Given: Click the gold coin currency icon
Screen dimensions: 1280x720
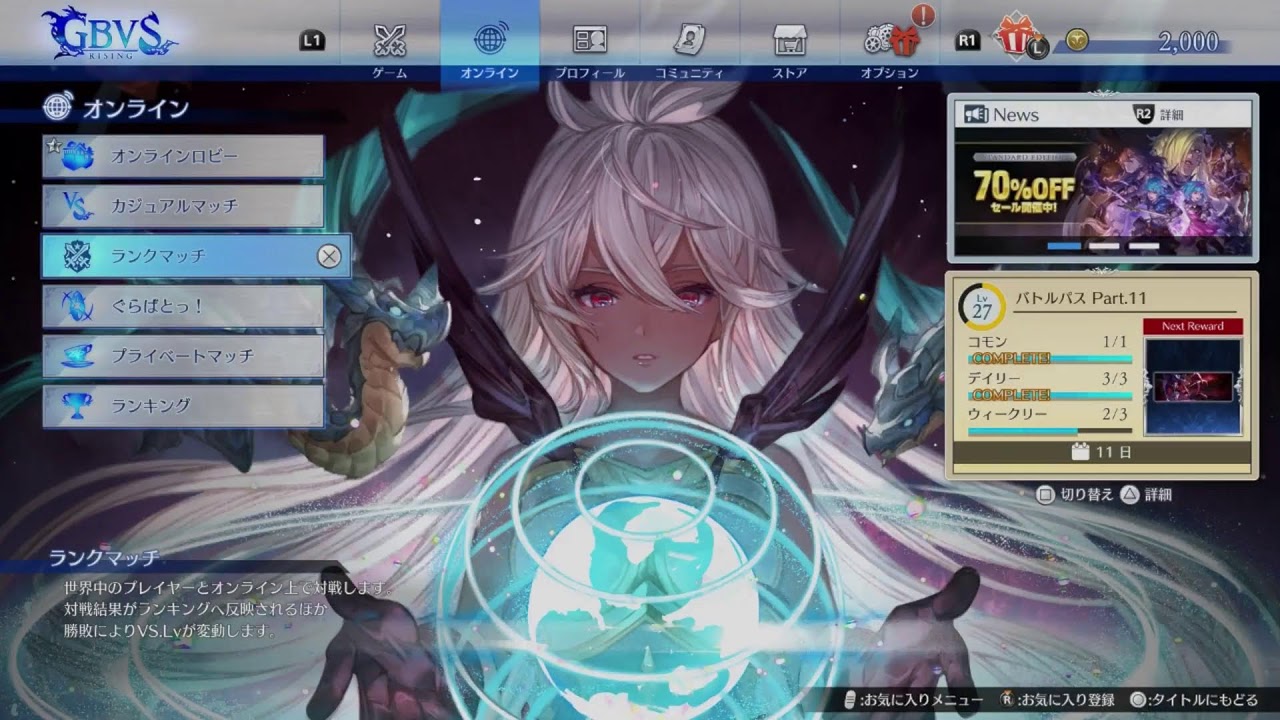Looking at the screenshot, I should (1076, 40).
